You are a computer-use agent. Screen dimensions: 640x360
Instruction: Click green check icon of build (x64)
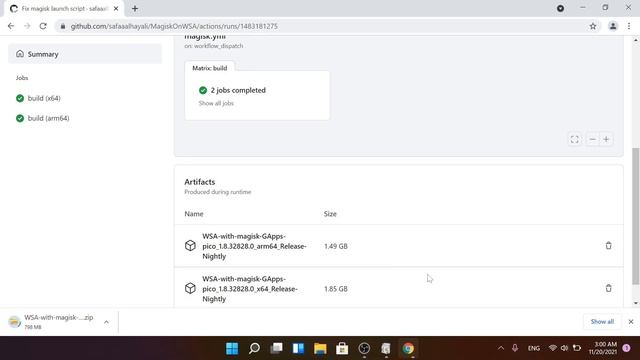pos(20,98)
